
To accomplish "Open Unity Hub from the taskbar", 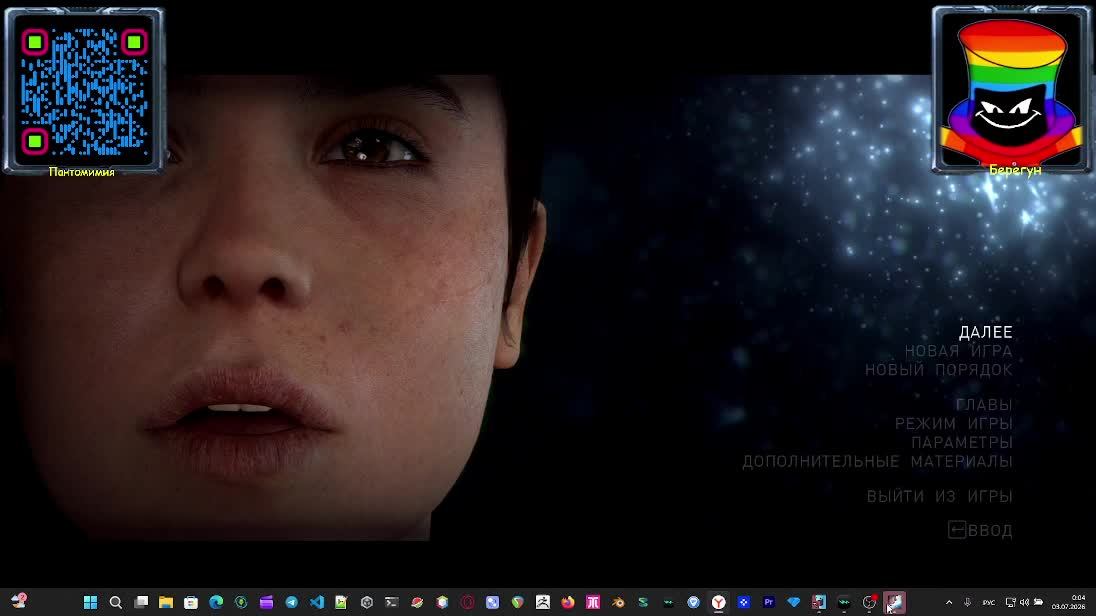I will (x=367, y=602).
